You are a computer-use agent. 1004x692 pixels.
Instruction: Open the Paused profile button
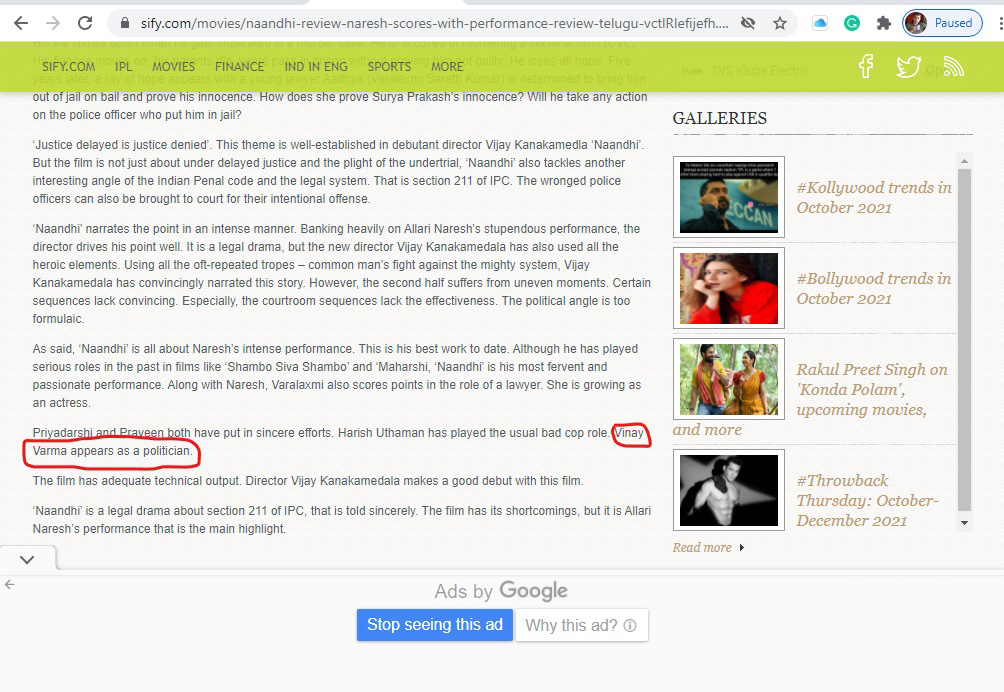pyautogui.click(x=942, y=23)
